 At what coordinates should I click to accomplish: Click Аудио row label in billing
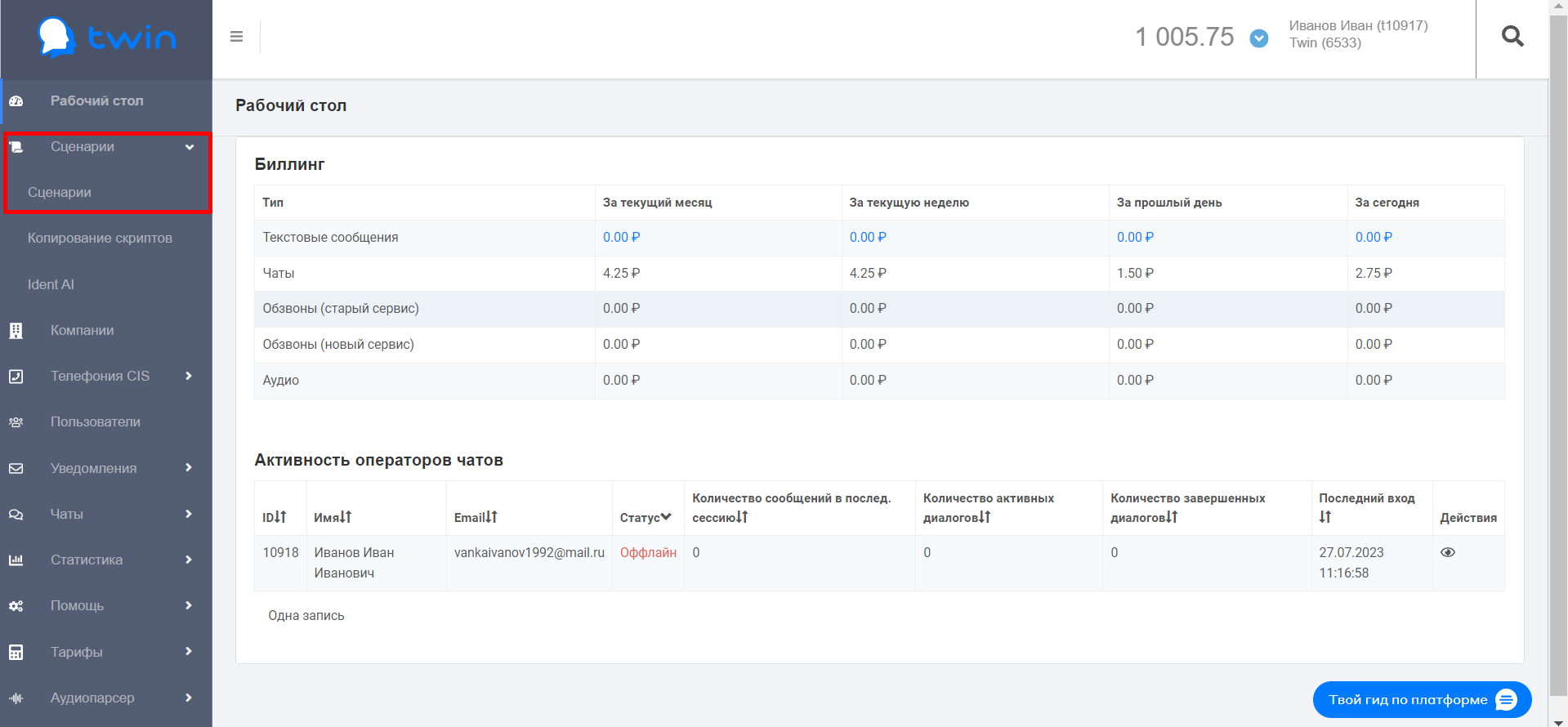[281, 381]
